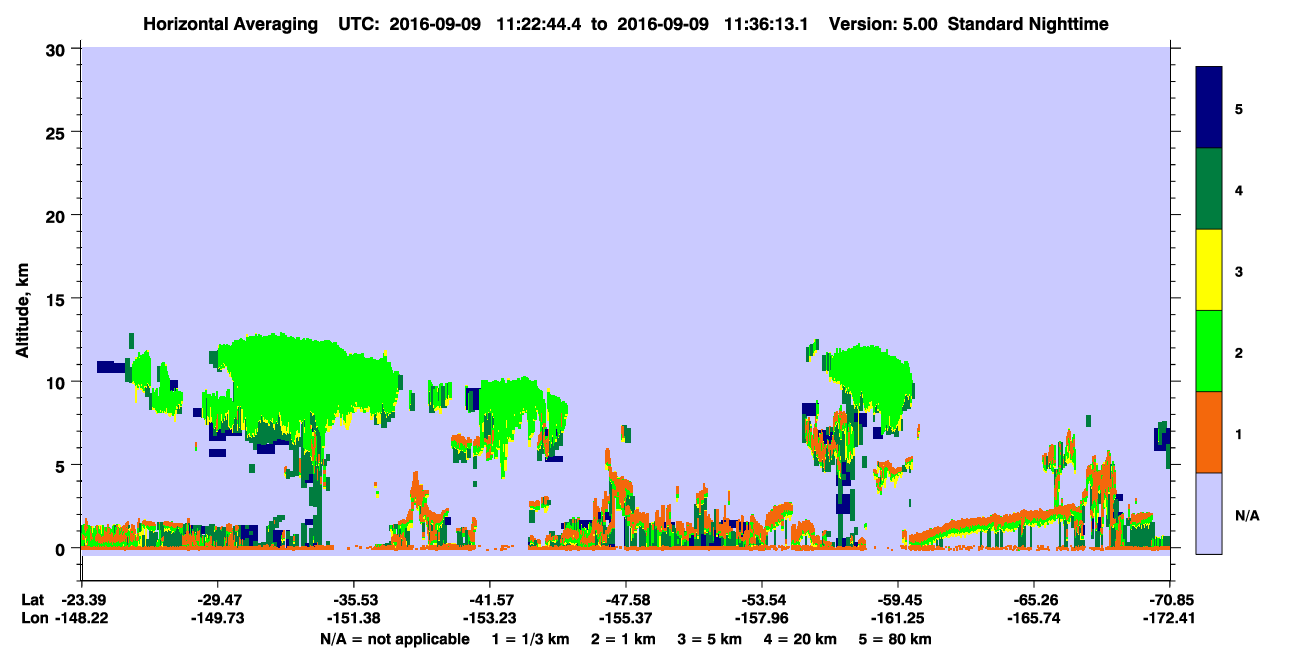Click longitude value -165.74
Viewport: 1300px width, 667px height.
(x=1034, y=619)
